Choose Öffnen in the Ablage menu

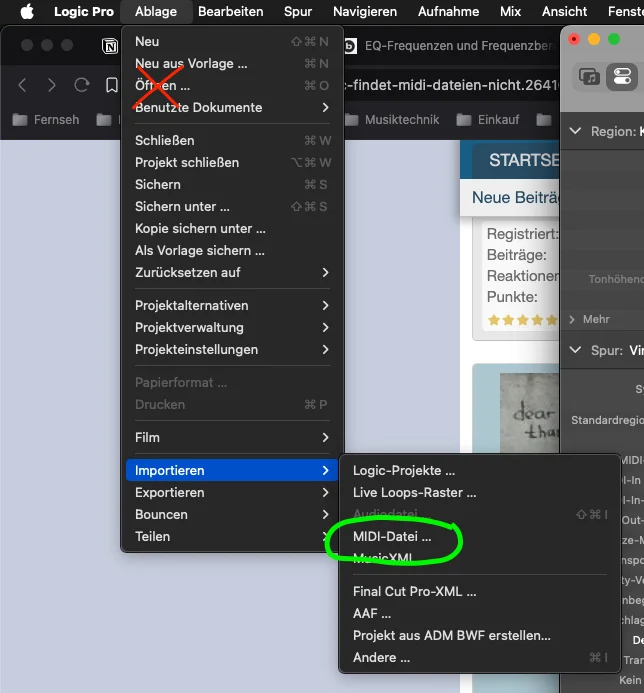(x=232, y=85)
